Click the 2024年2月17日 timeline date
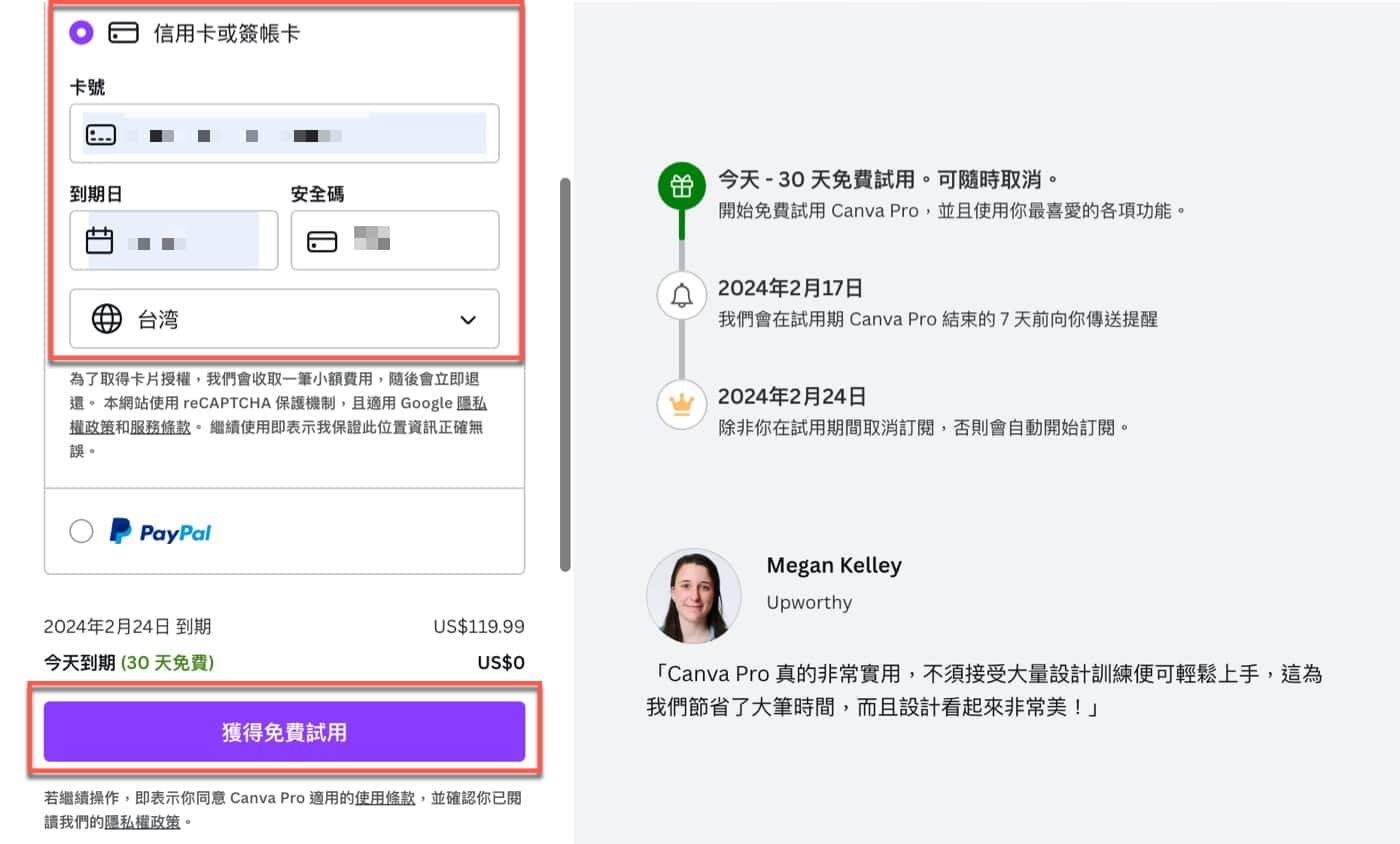Image resolution: width=1400 pixels, height=844 pixels. [x=790, y=288]
